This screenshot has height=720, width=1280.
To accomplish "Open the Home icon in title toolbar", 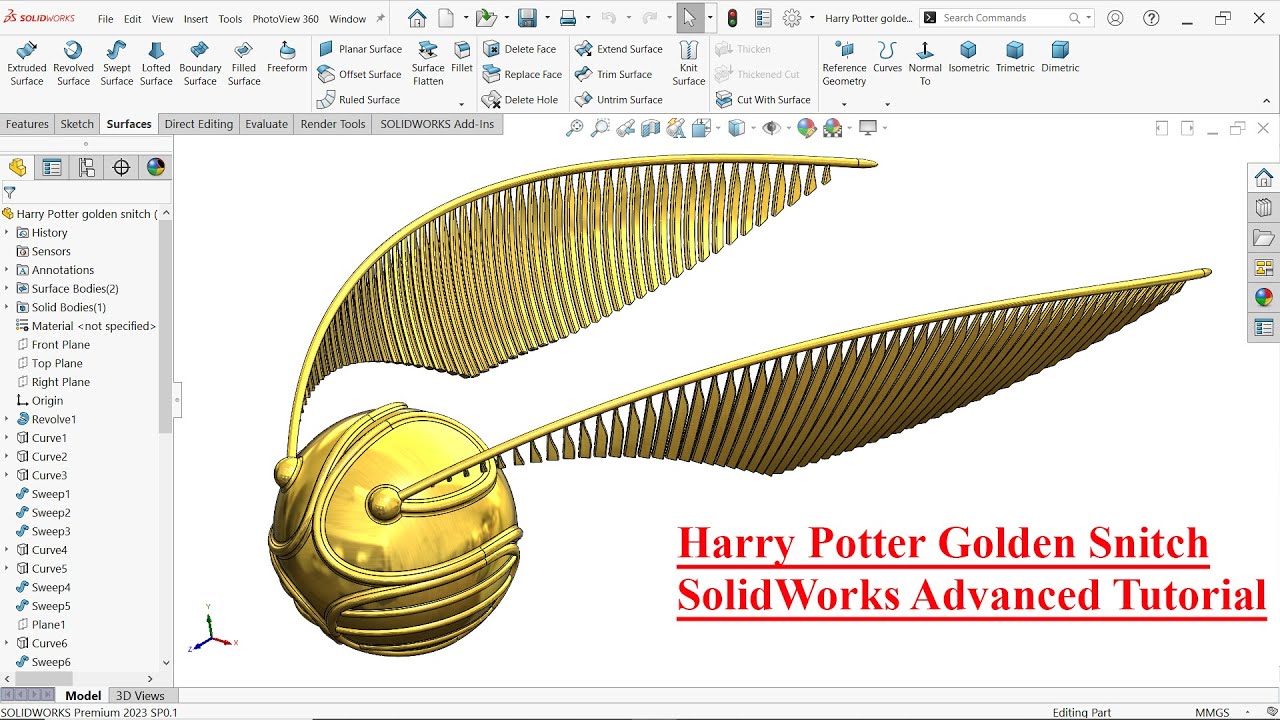I will coord(417,18).
